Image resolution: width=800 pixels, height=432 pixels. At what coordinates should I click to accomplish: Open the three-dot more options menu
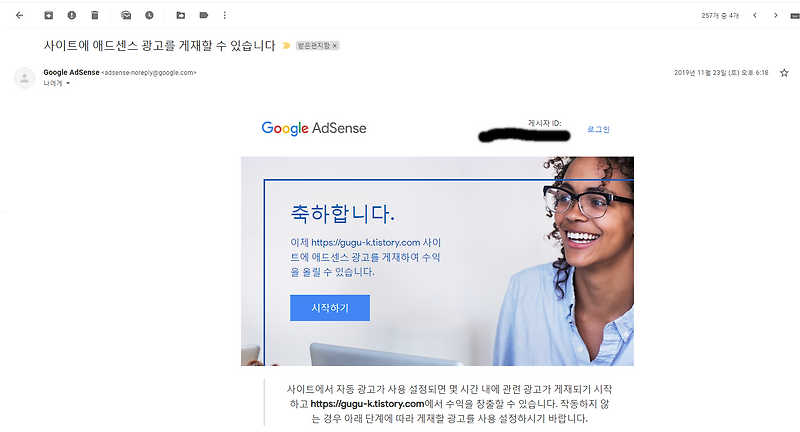224,15
